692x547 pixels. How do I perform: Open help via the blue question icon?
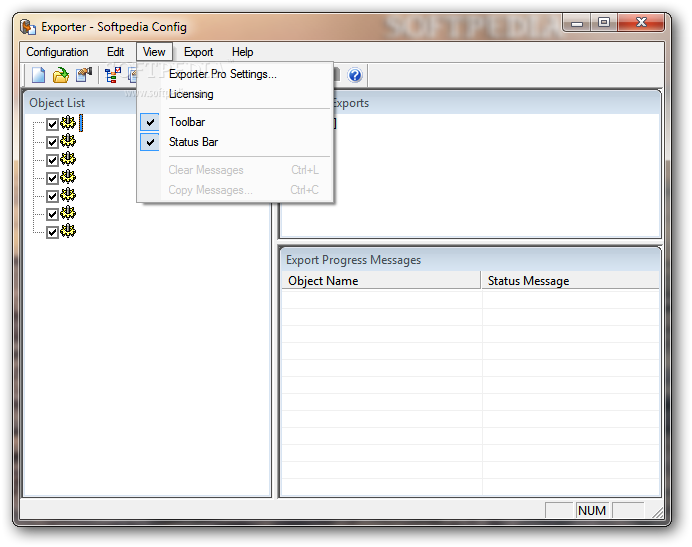[355, 75]
